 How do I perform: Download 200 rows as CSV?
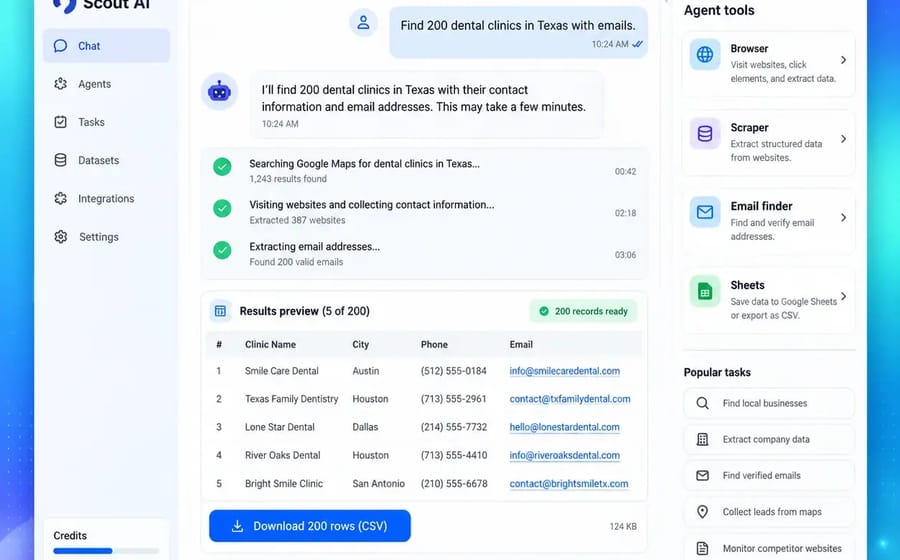(x=310, y=526)
